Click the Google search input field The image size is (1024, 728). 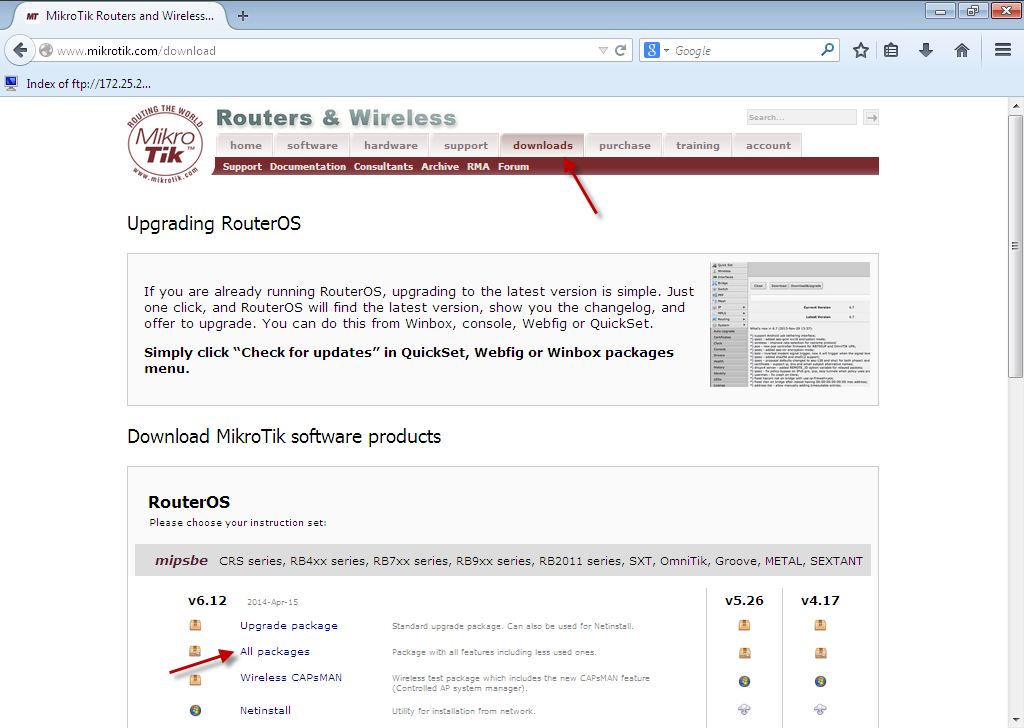[x=746, y=50]
